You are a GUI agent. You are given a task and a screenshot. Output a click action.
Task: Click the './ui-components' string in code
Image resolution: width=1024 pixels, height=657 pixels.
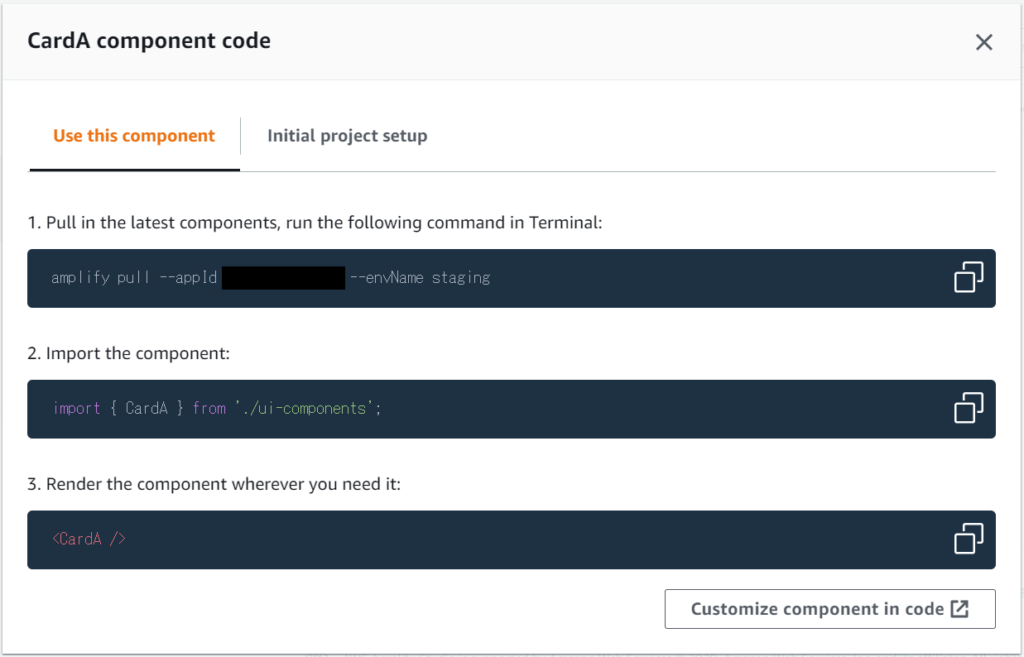pos(304,408)
